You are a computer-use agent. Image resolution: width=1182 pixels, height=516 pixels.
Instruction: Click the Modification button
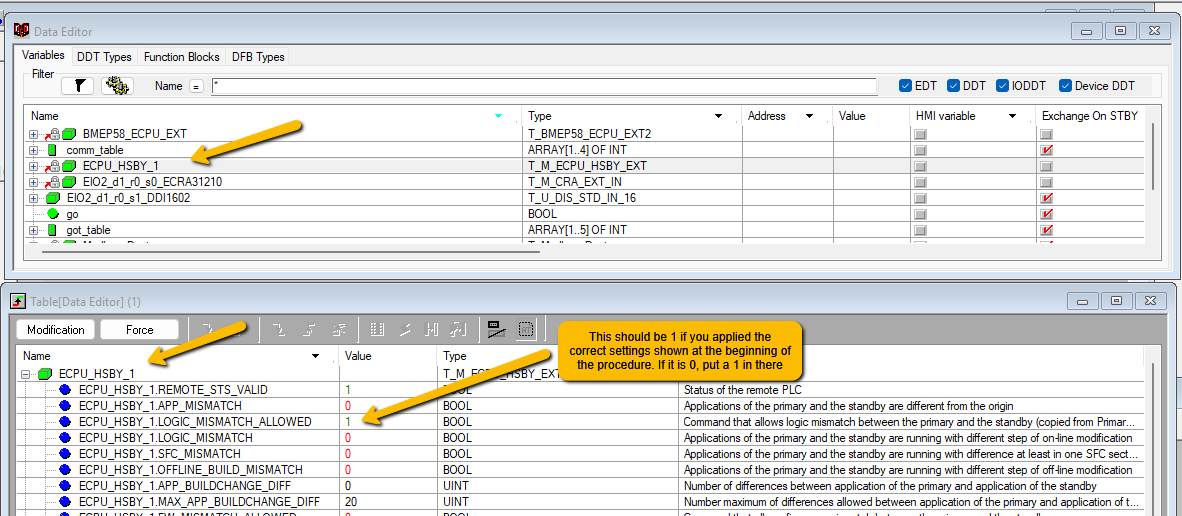click(x=56, y=330)
